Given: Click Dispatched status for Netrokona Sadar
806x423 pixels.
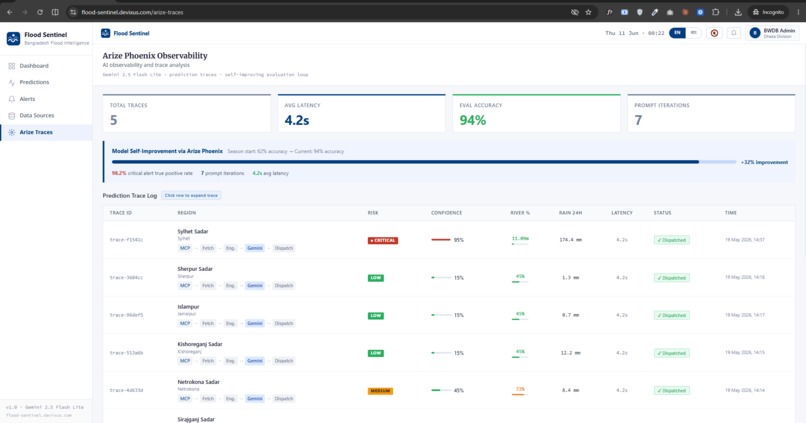Looking at the screenshot, I should 672,391.
